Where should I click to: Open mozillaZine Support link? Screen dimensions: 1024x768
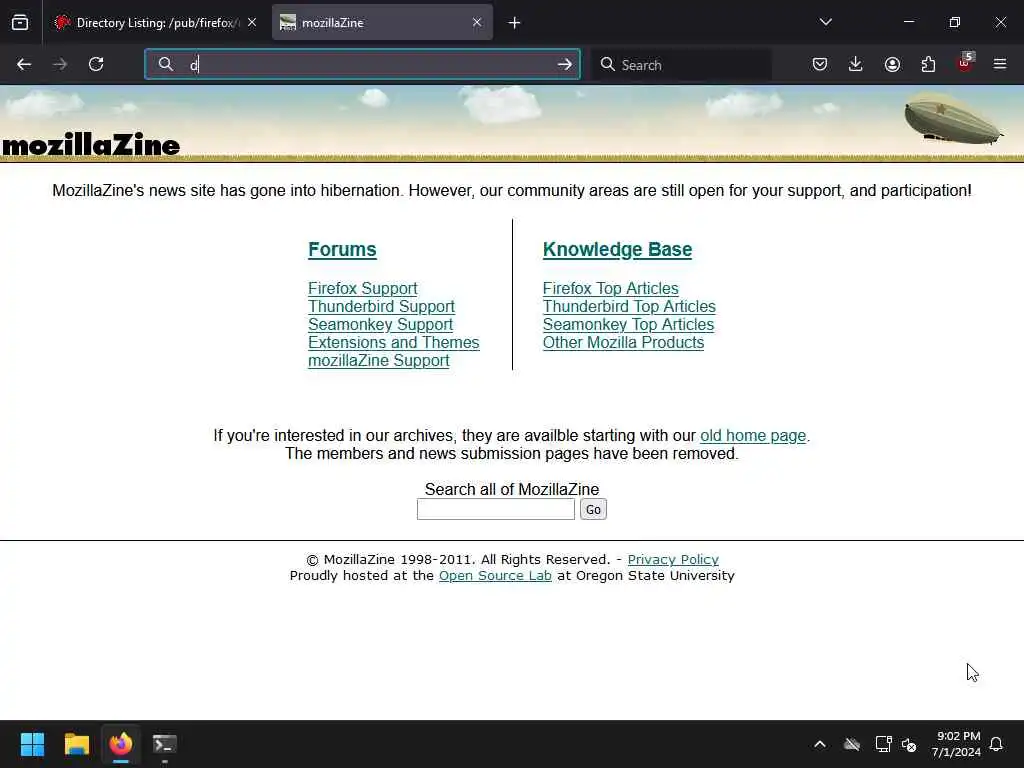pyautogui.click(x=379, y=360)
